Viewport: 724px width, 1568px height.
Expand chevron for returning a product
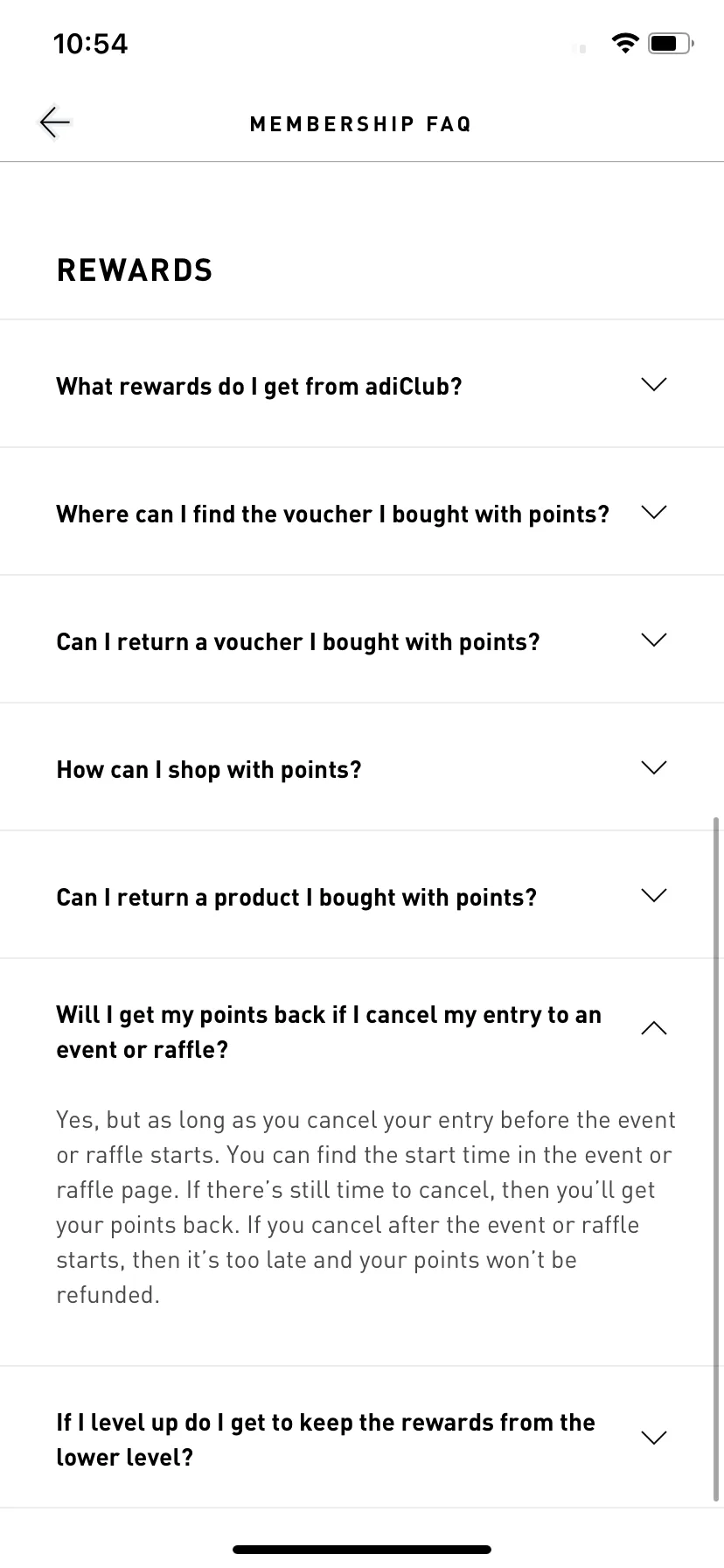tap(653, 895)
